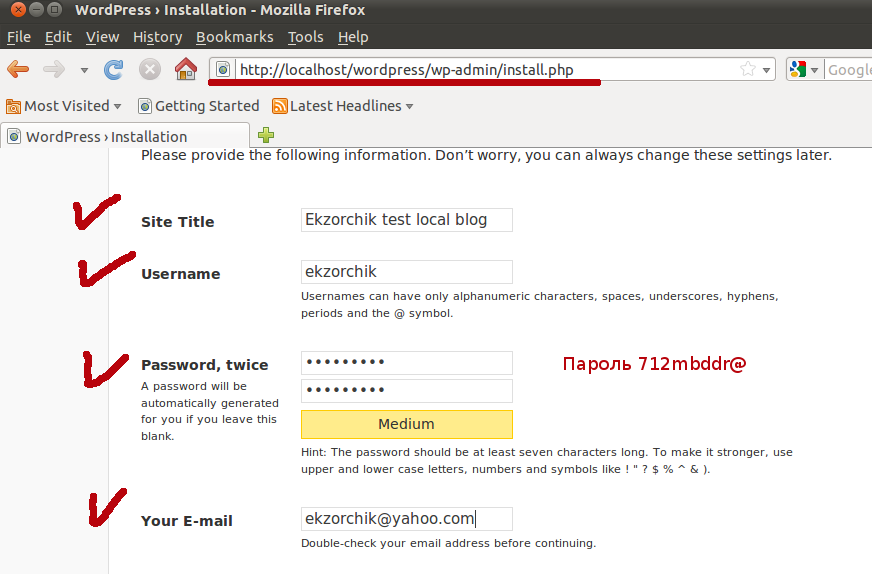Click the Username label
Viewport: 872px width, 574px height.
point(181,274)
